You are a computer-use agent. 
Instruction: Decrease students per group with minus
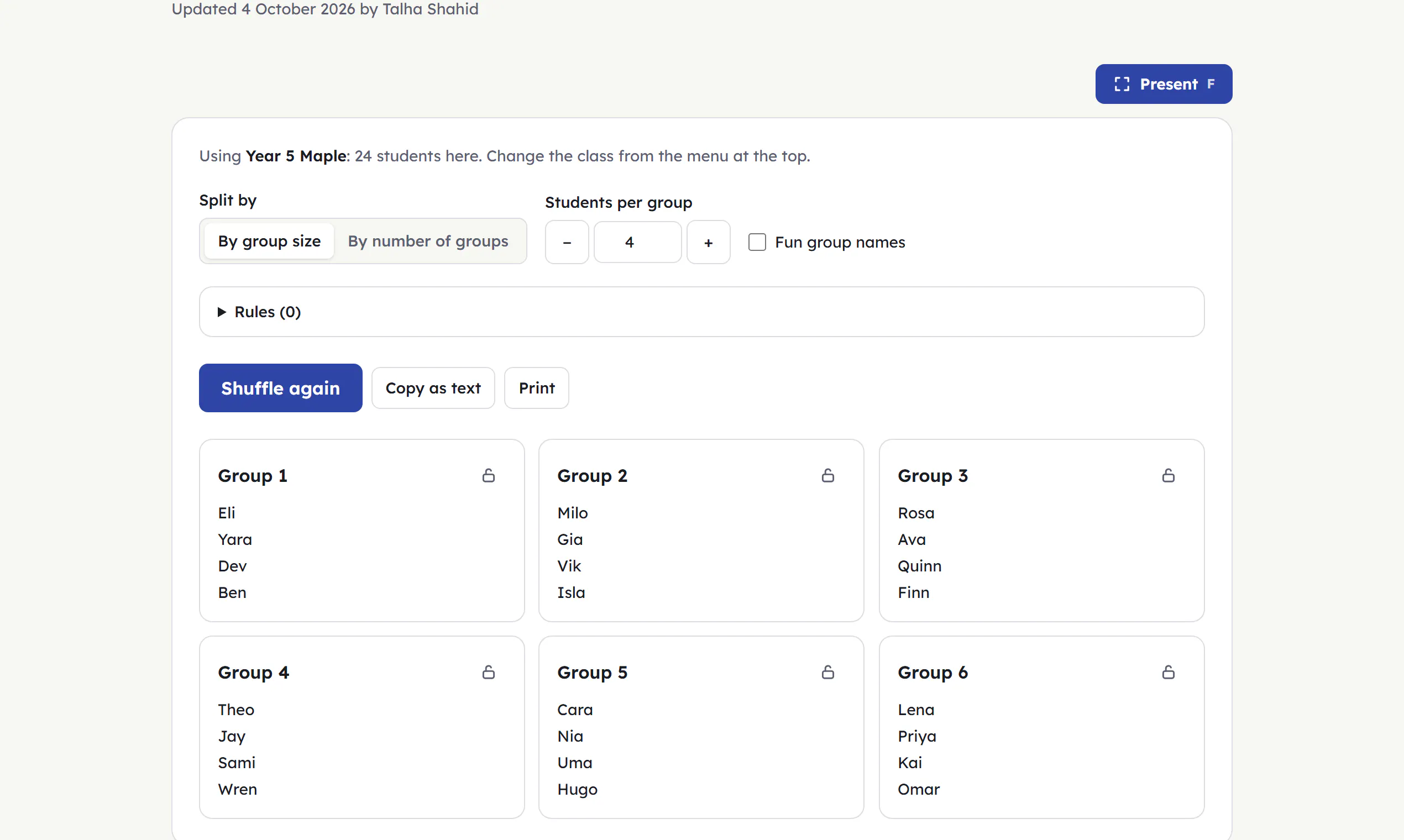click(x=567, y=242)
